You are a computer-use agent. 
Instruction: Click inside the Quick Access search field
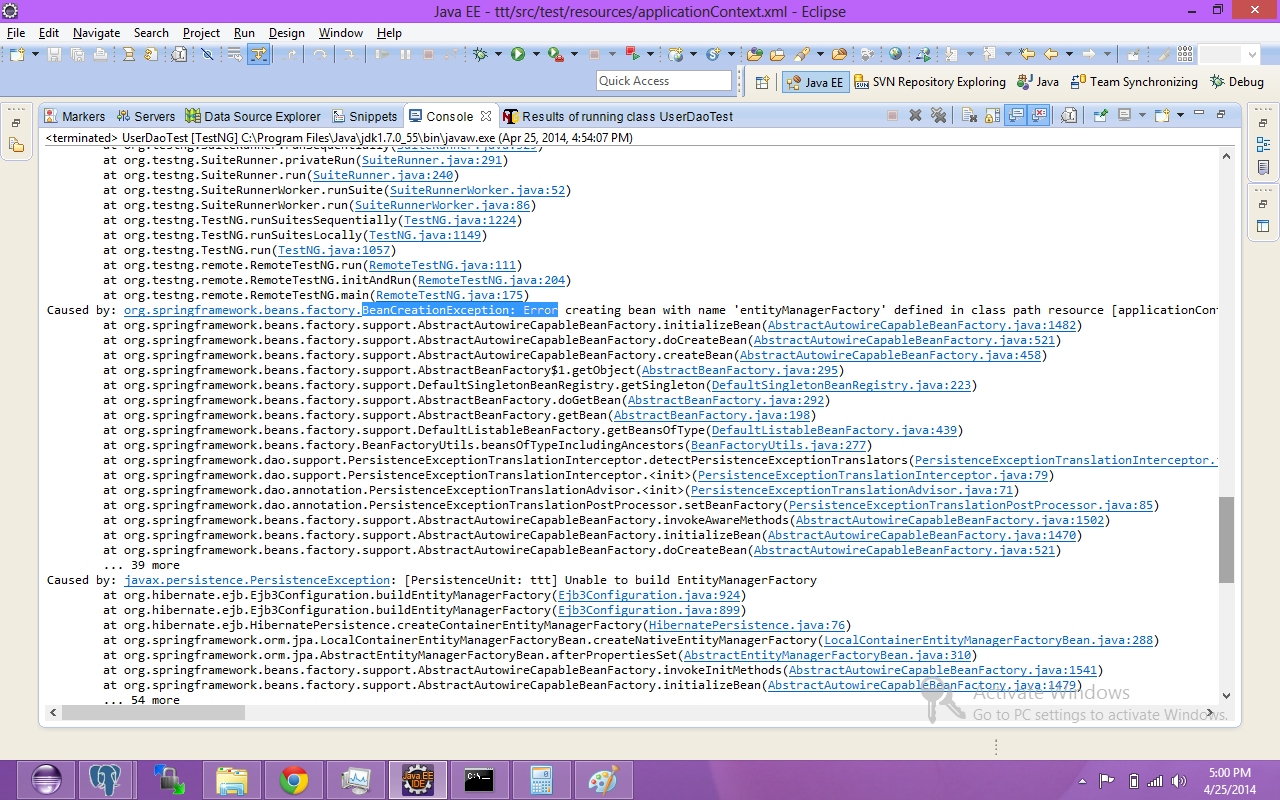664,81
